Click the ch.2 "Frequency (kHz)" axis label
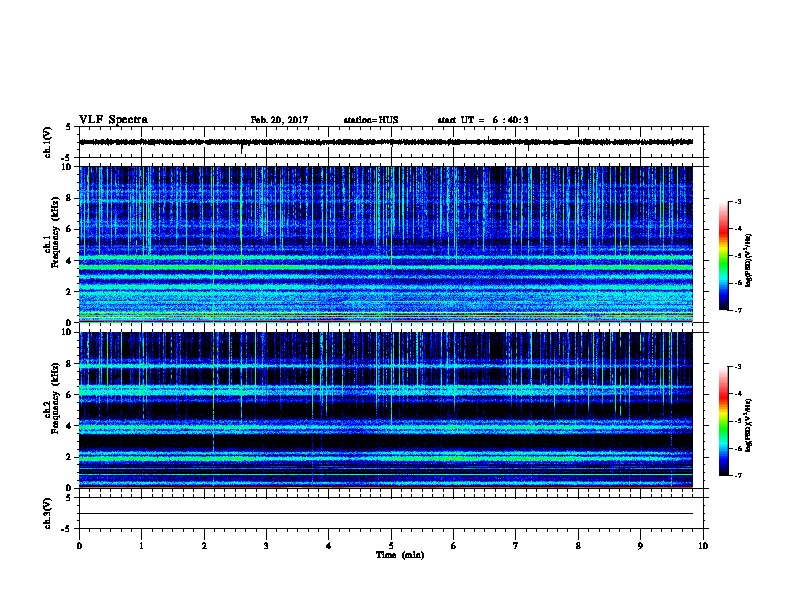This screenshot has height=612, width=792. pos(54,398)
